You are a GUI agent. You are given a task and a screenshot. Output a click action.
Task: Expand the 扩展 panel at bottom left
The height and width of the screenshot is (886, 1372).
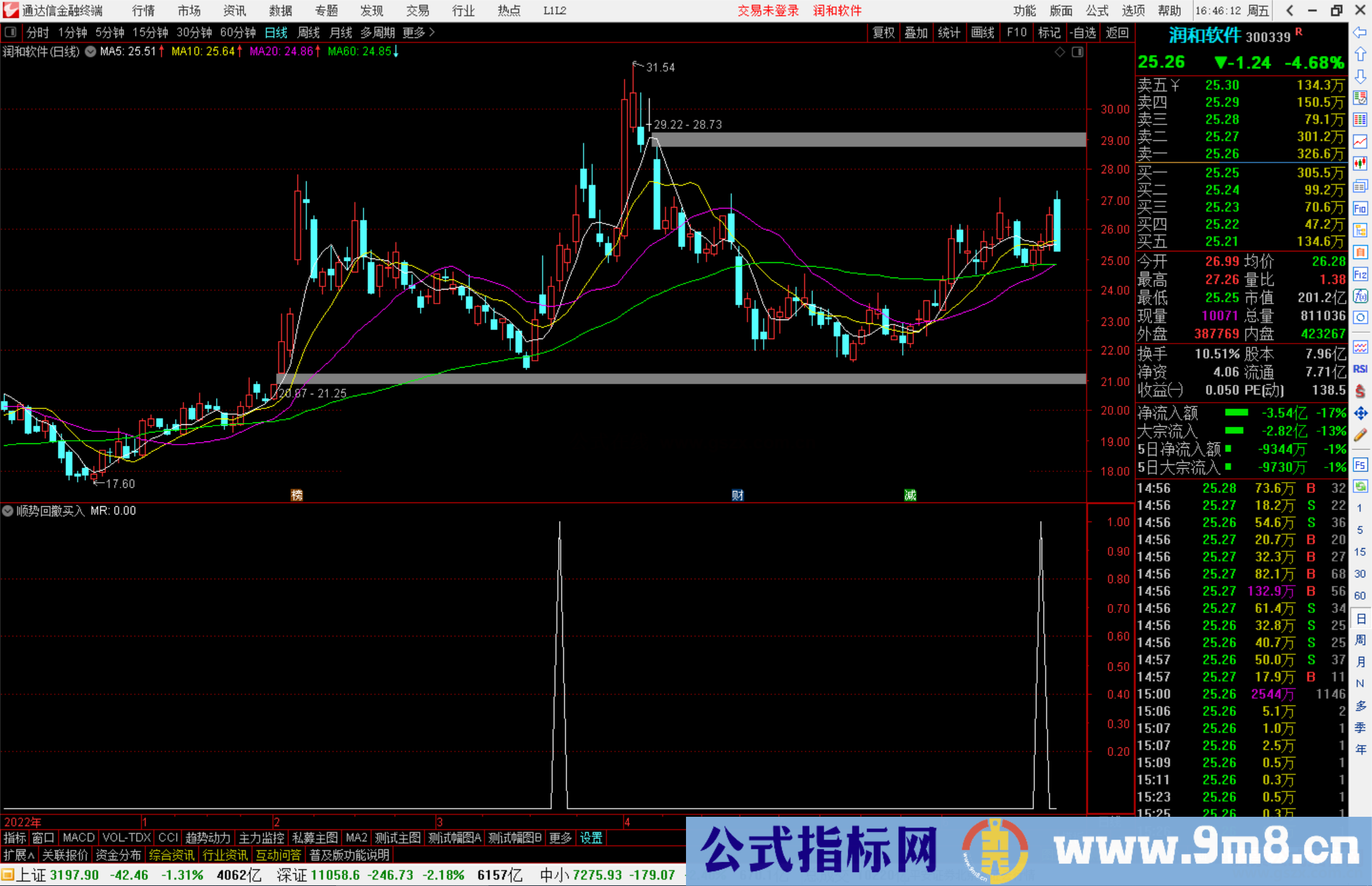(17, 855)
